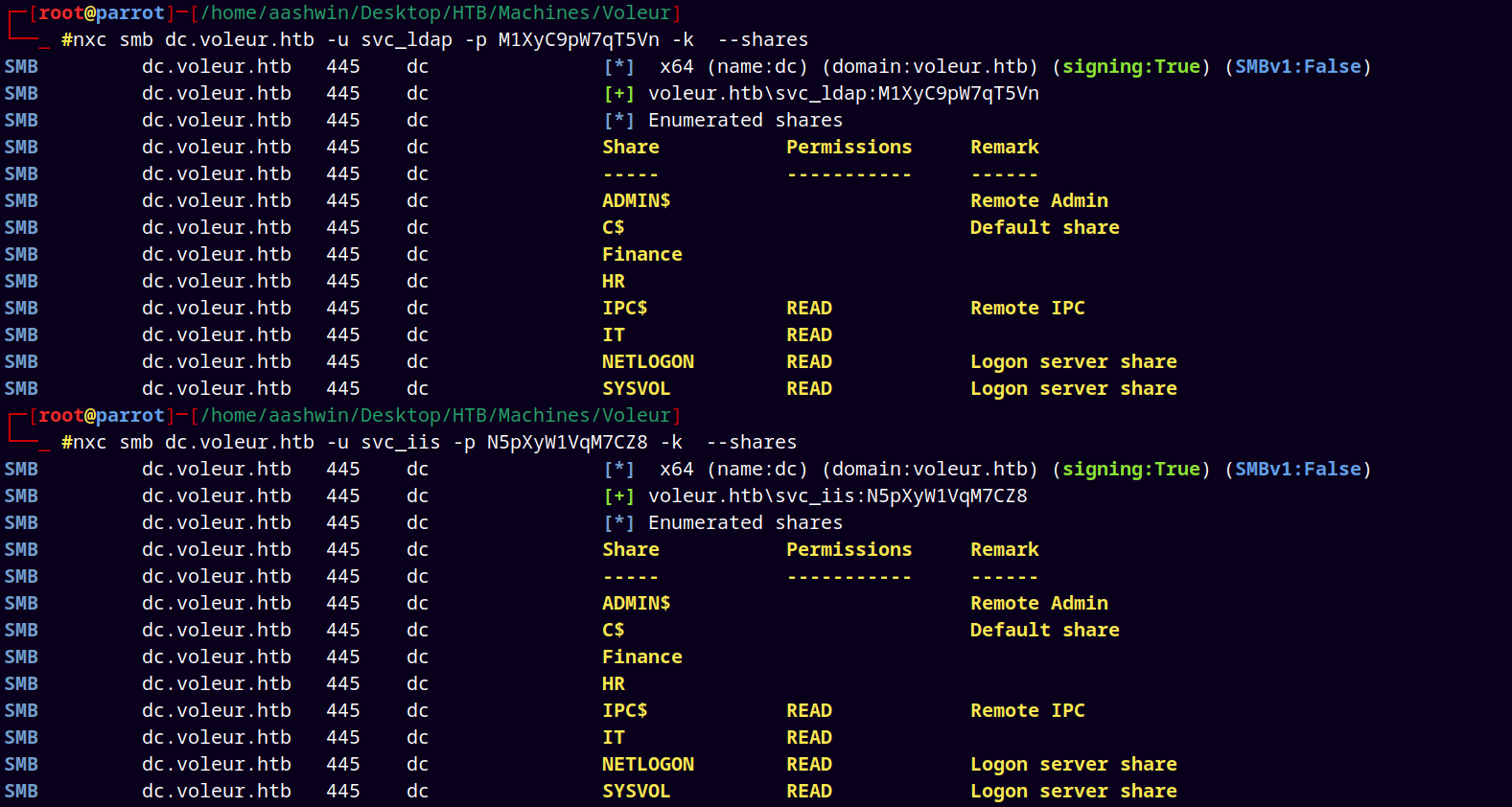Click (name:dc) in the svc_iis output
Image resolution: width=1512 pixels, height=807 pixels.
[x=757, y=470]
